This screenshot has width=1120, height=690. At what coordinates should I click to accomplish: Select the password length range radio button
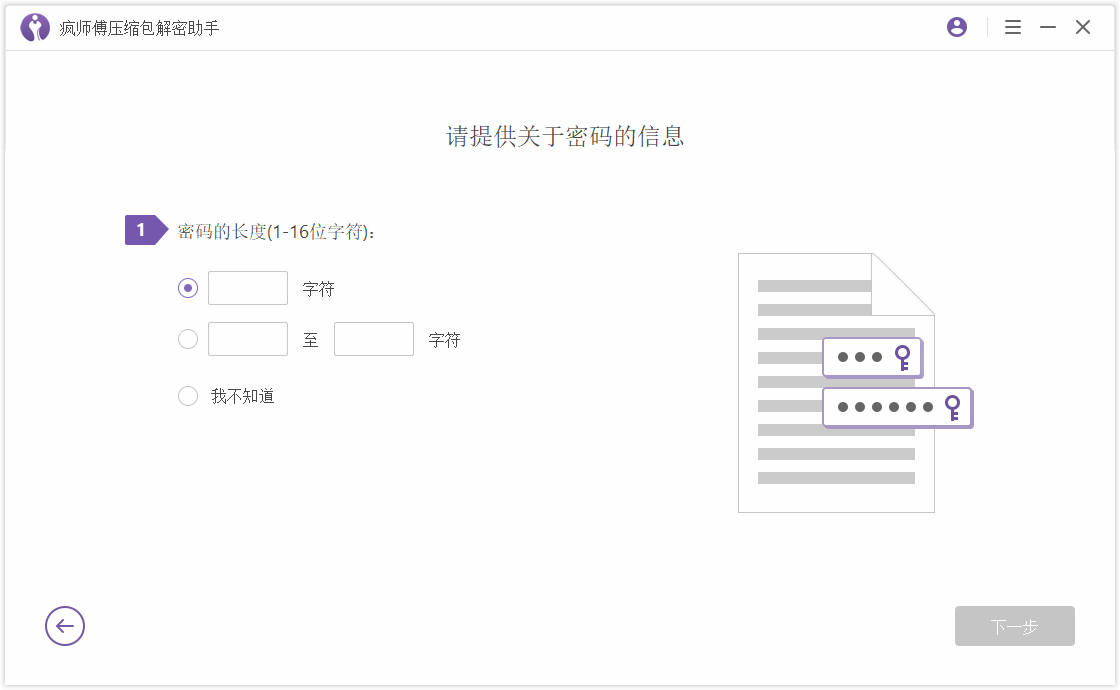[x=188, y=339]
